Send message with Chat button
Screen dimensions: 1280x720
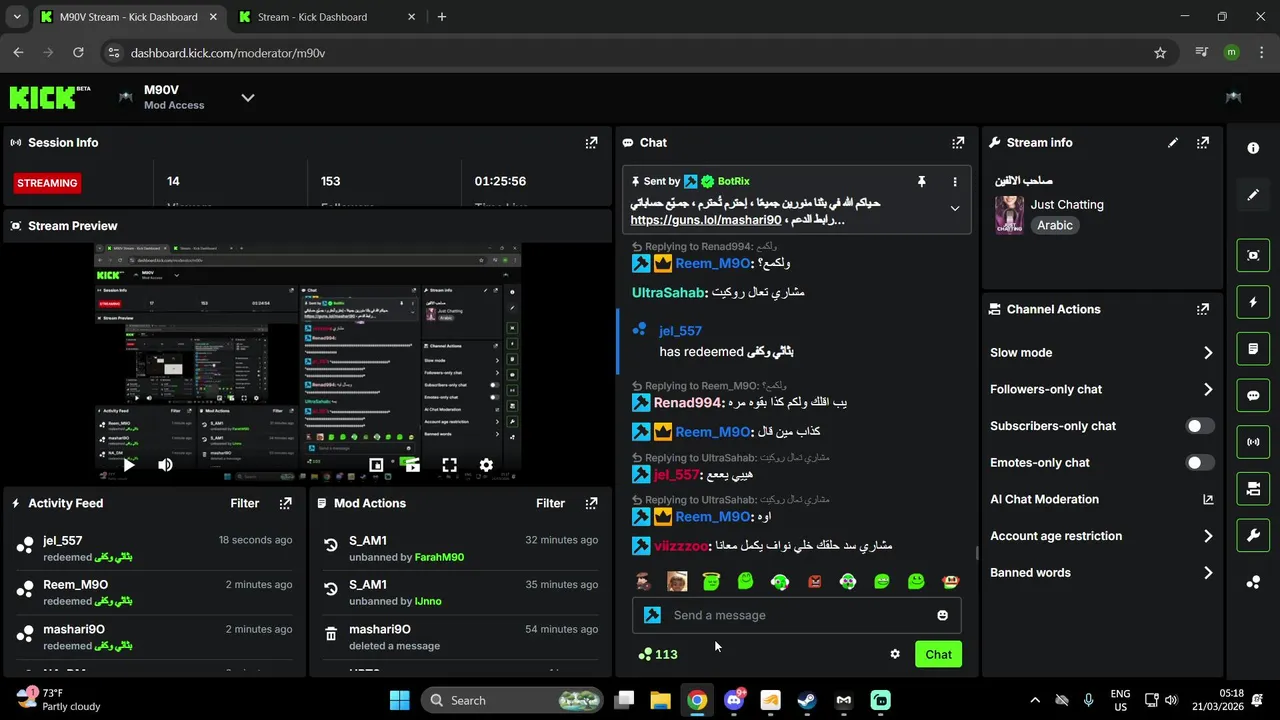pyautogui.click(x=938, y=654)
